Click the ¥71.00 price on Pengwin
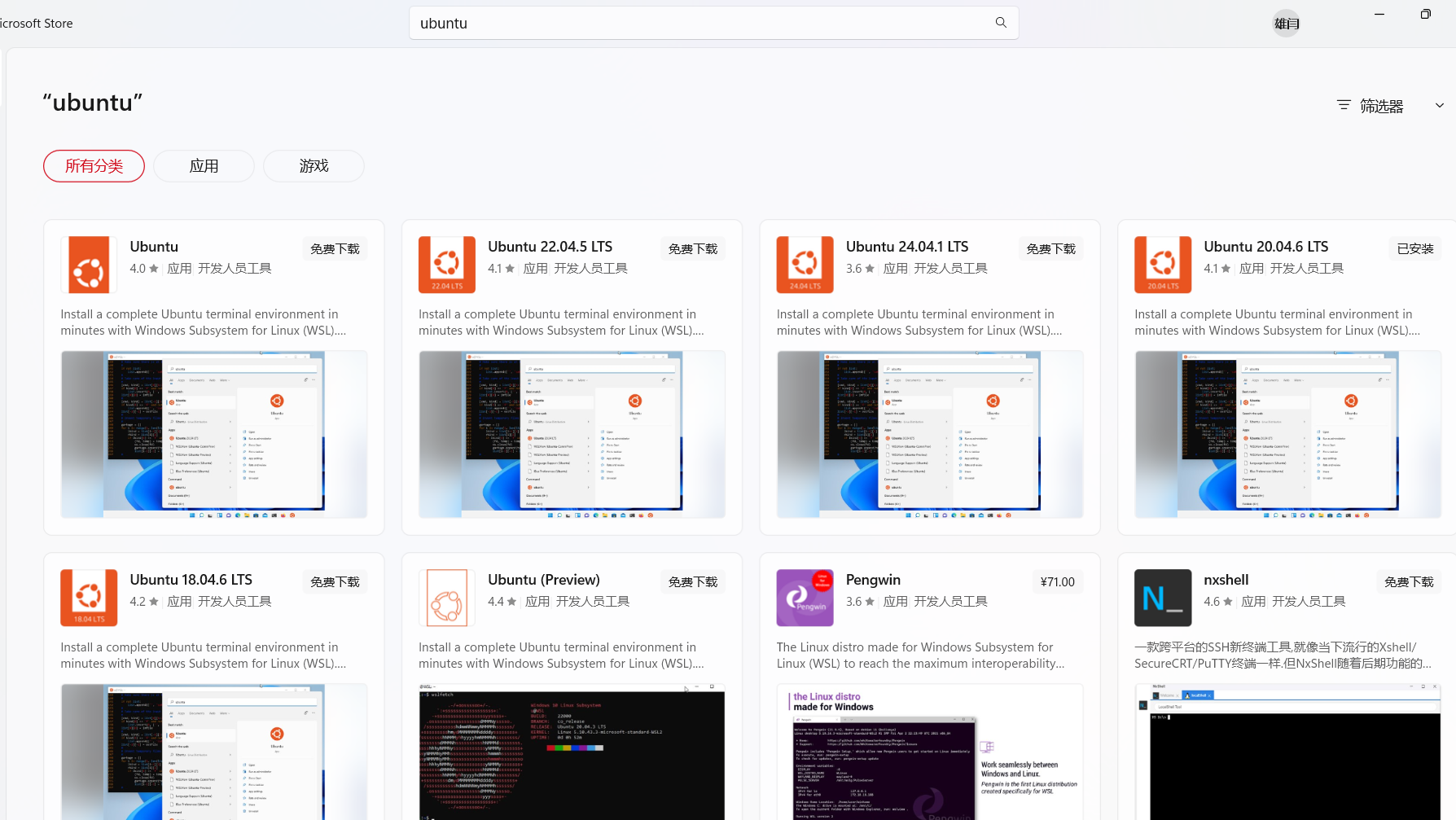 1058,582
